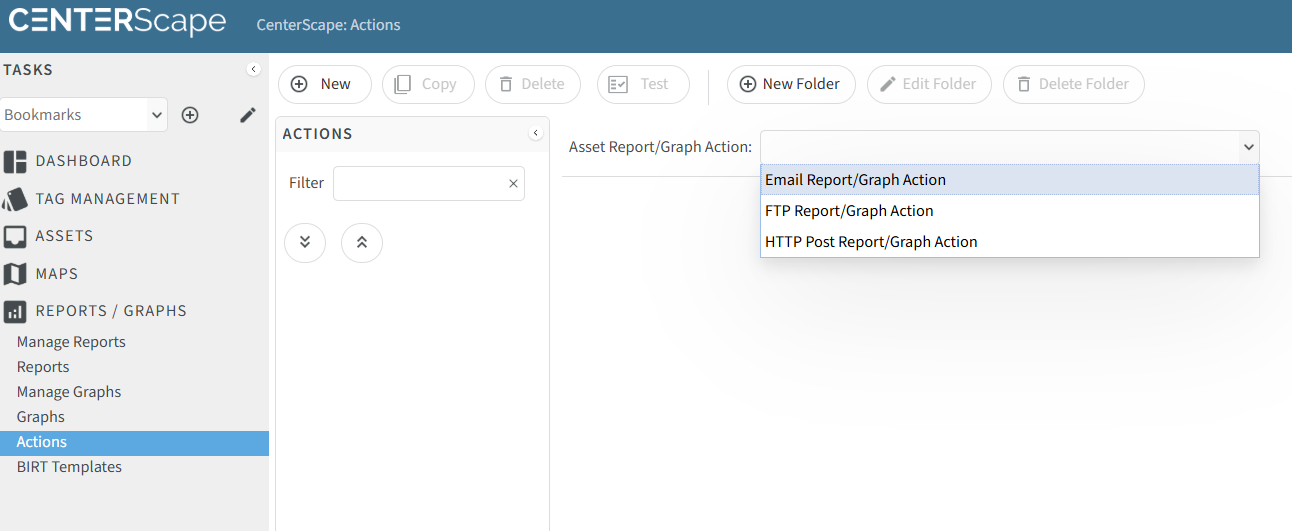Select Email Report/Graph Action option

coord(1009,180)
